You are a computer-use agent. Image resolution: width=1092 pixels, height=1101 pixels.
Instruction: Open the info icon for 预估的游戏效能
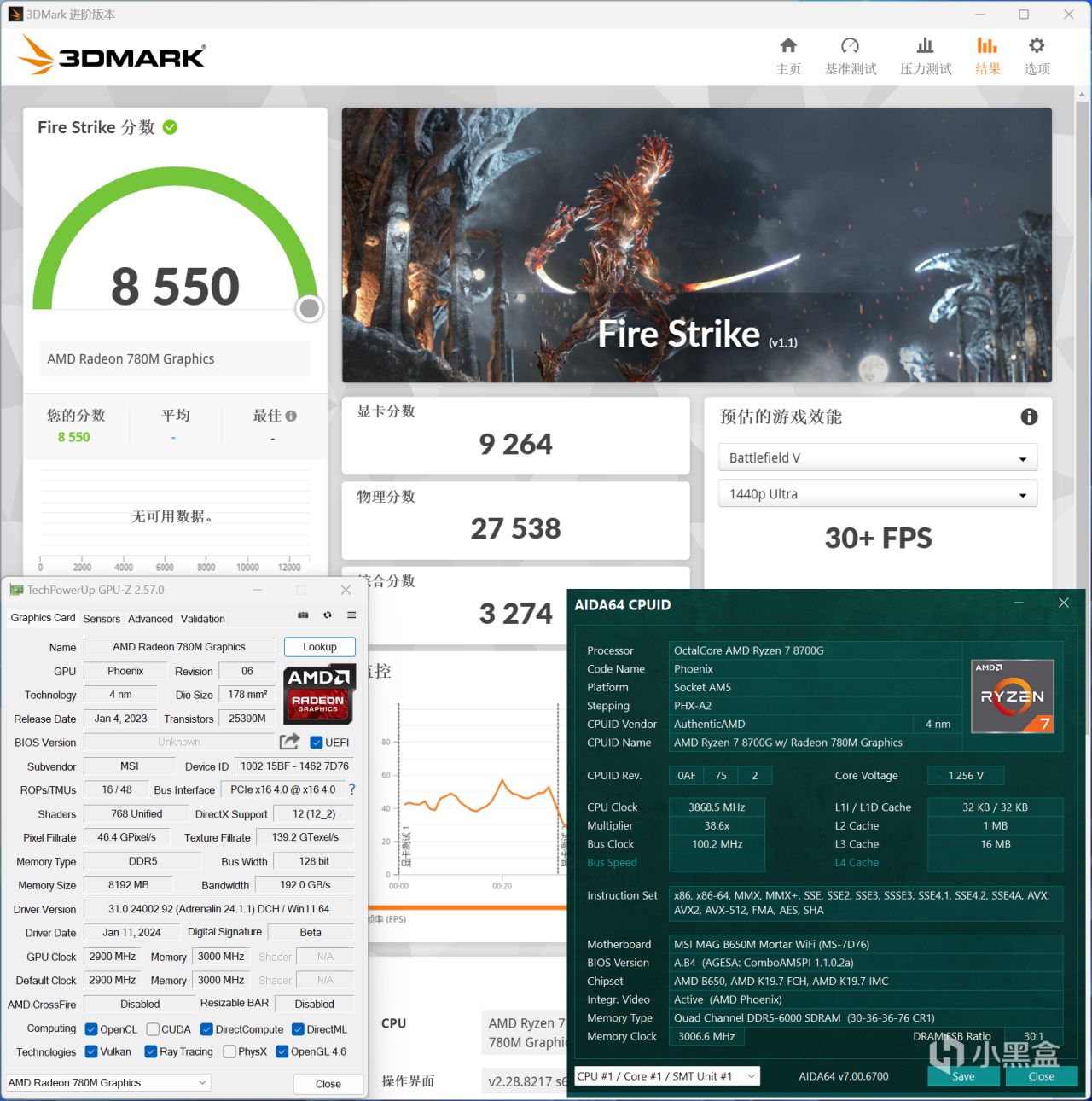(1030, 417)
